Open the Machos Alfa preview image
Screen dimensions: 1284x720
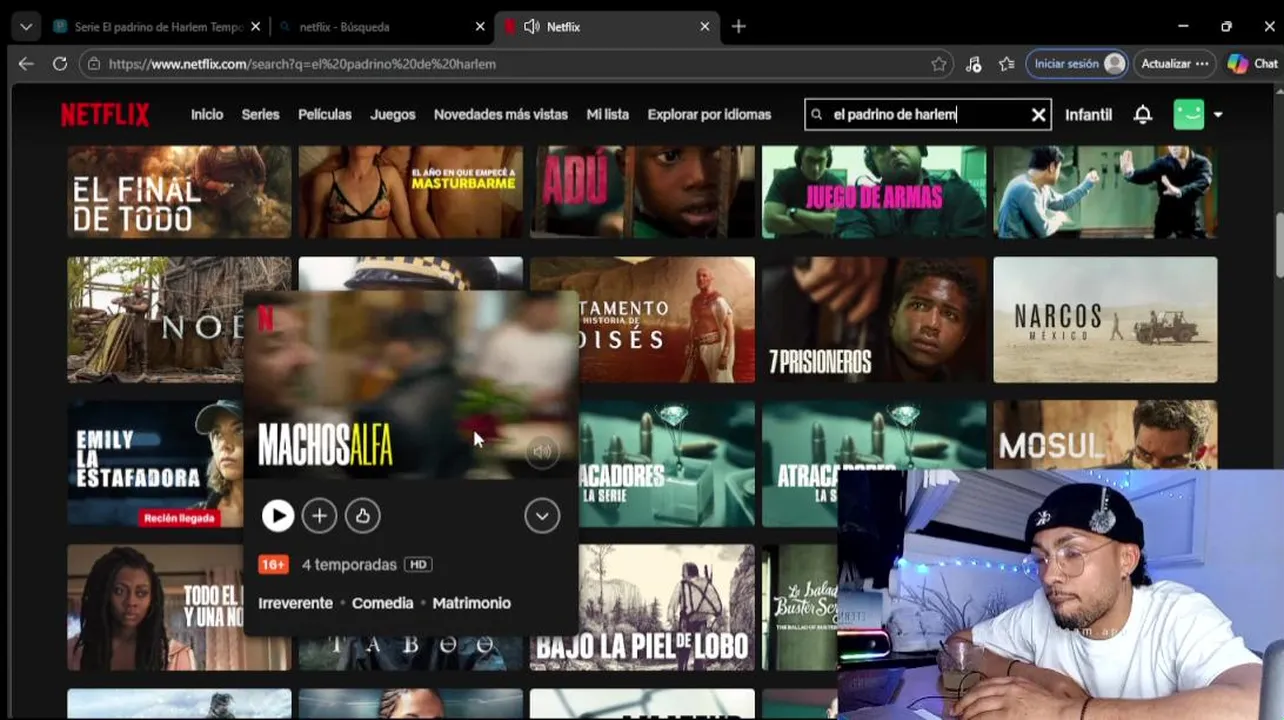(x=411, y=385)
